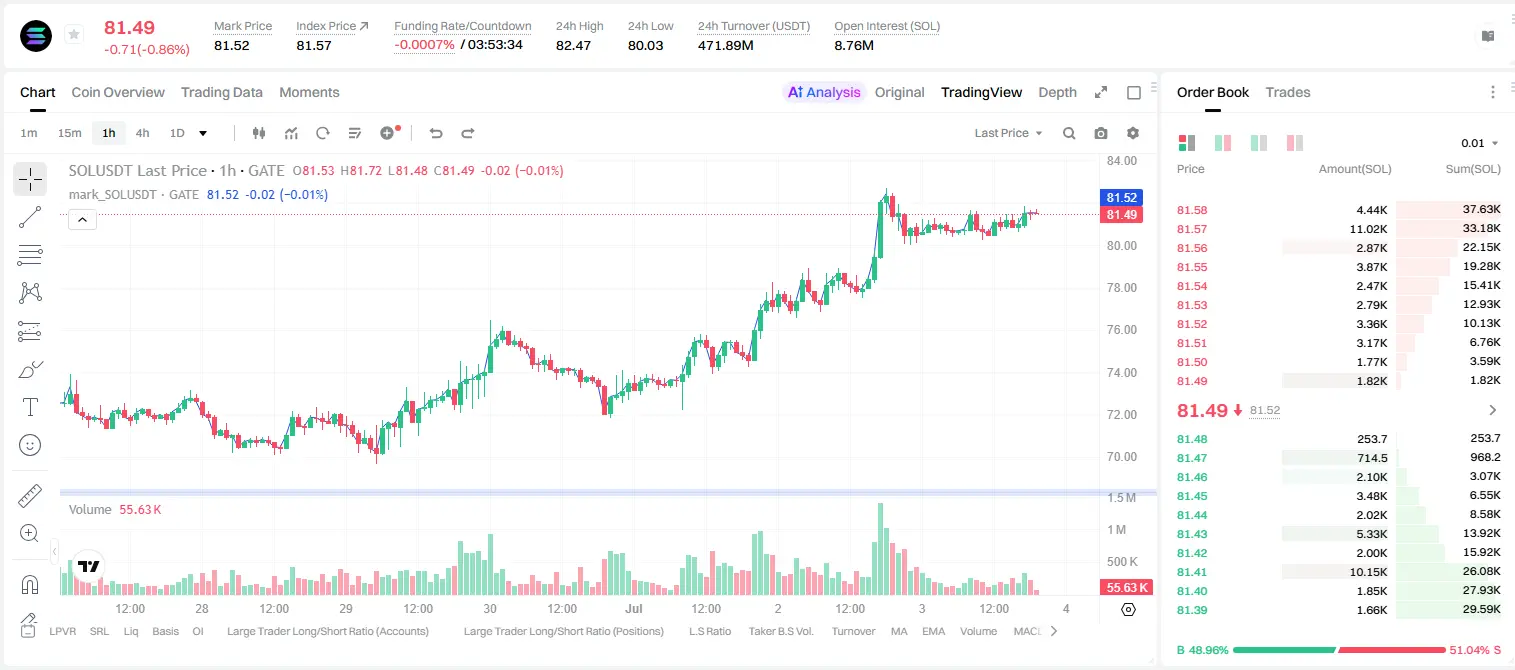This screenshot has height=670, width=1515.
Task: Click the 81.58 ask price row
Action: 1339,210
